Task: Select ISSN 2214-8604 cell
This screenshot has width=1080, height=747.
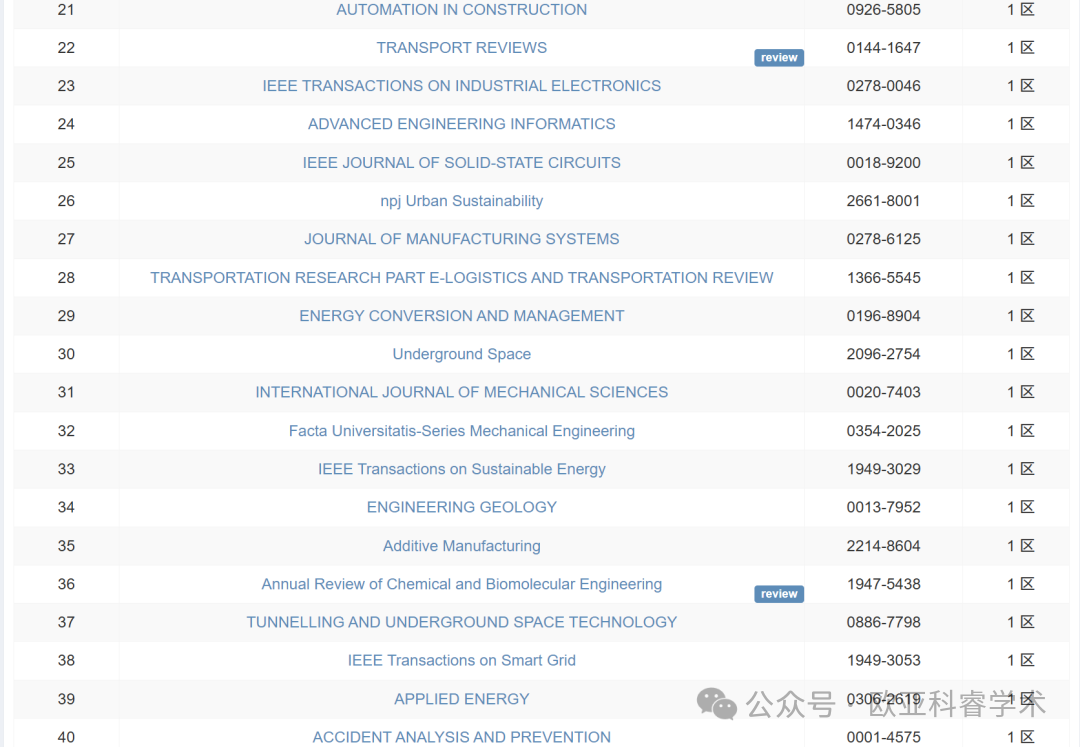Action: [884, 546]
